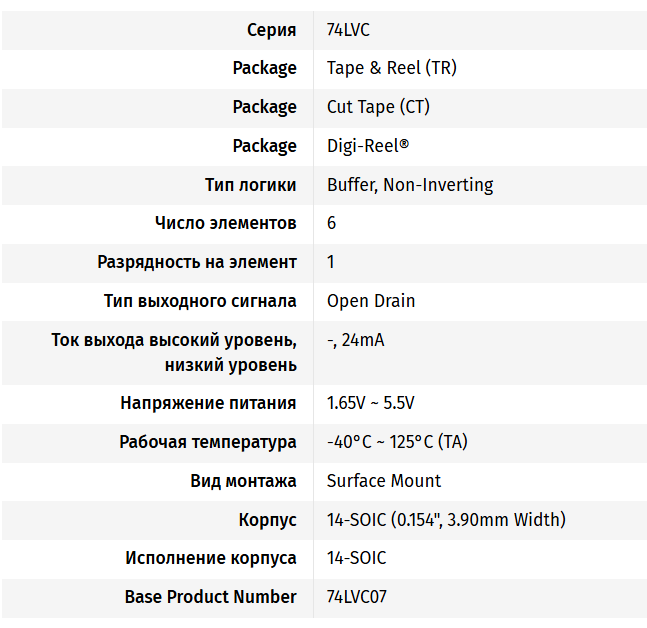Click the "Тип выходного сигнала" label
647x628 pixels.
click(x=200, y=301)
